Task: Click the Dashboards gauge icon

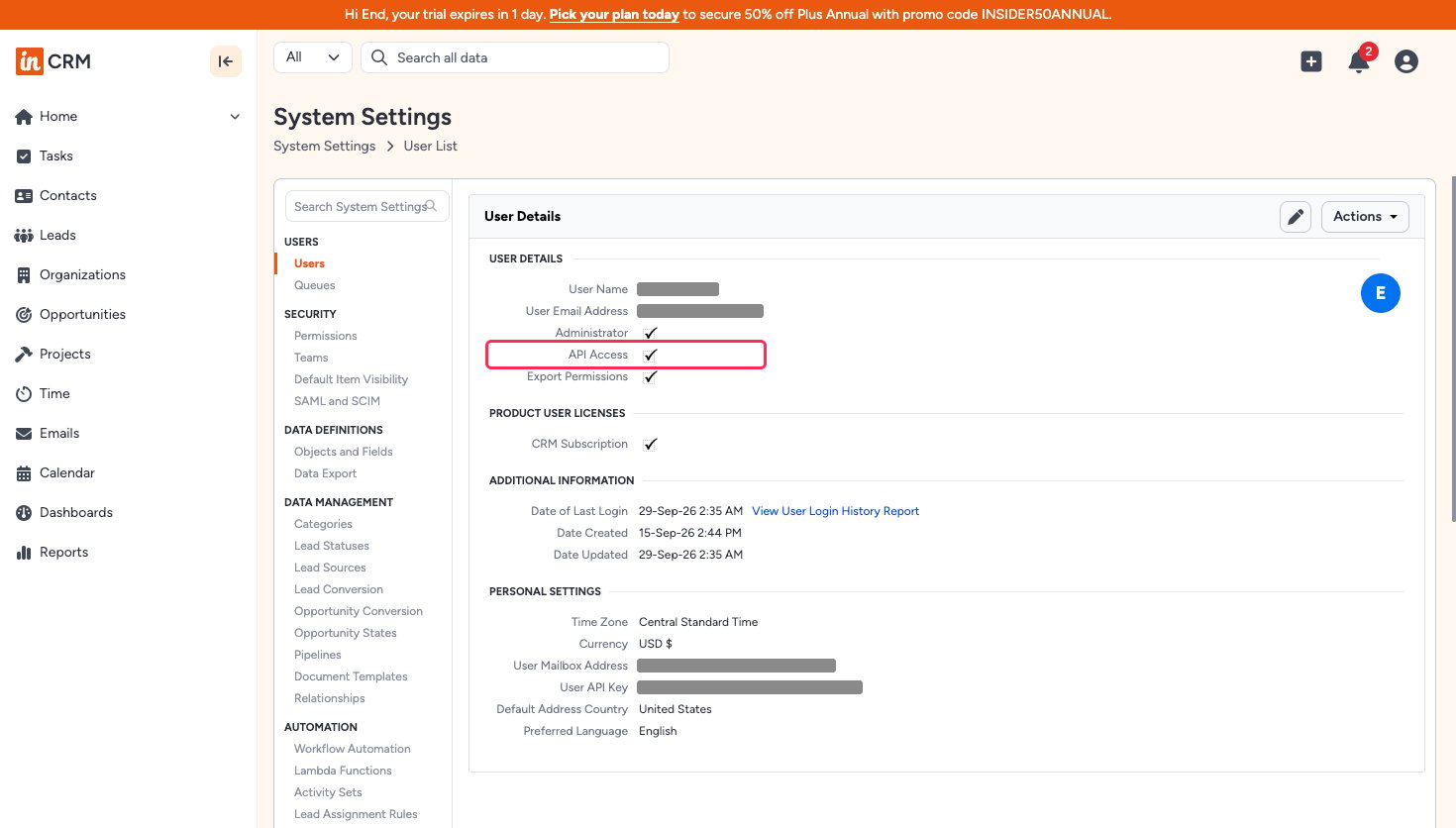Action: [x=24, y=513]
